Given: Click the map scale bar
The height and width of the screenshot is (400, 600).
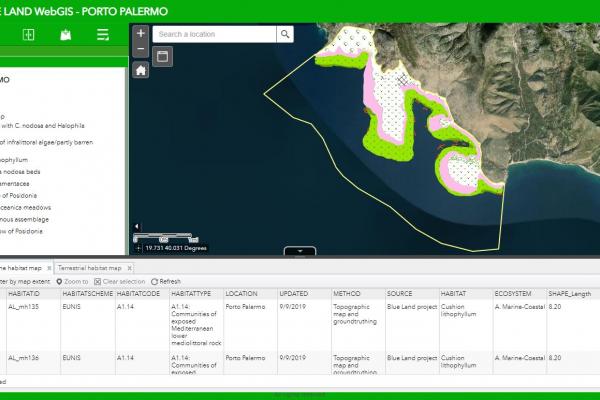Looking at the screenshot, I should 166,238.
